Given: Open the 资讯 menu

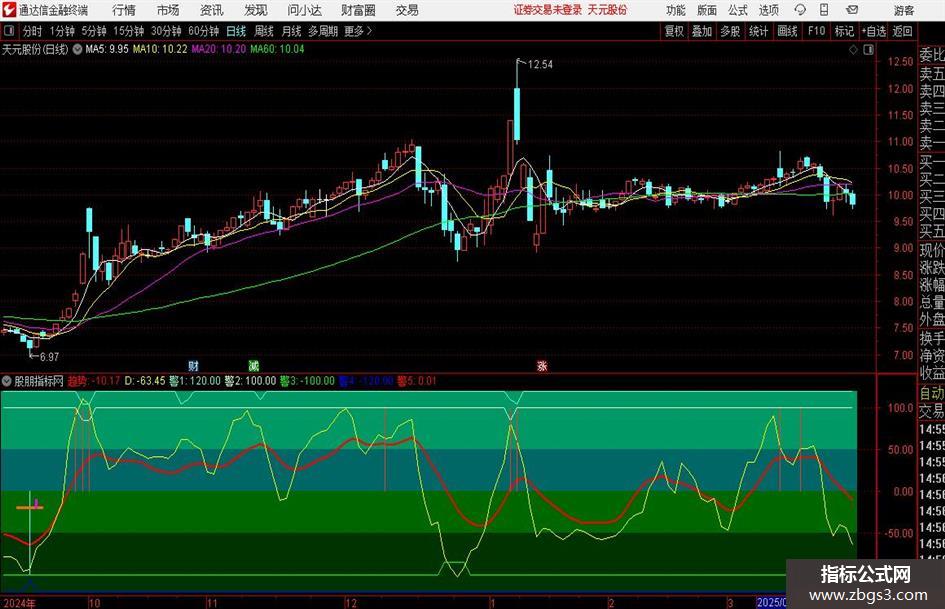Looking at the screenshot, I should pyautogui.click(x=212, y=10).
